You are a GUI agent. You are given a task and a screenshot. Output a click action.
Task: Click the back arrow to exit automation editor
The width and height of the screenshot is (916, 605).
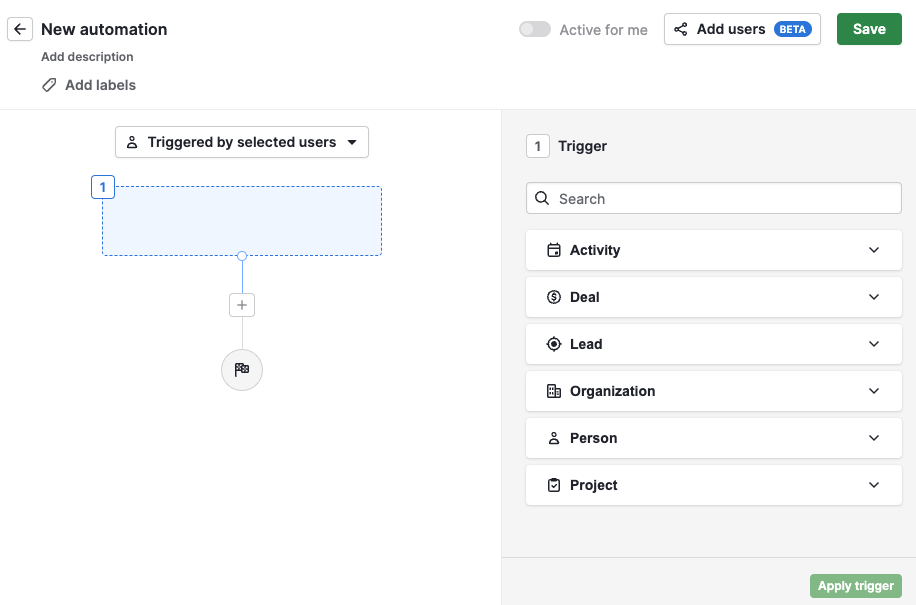20,29
